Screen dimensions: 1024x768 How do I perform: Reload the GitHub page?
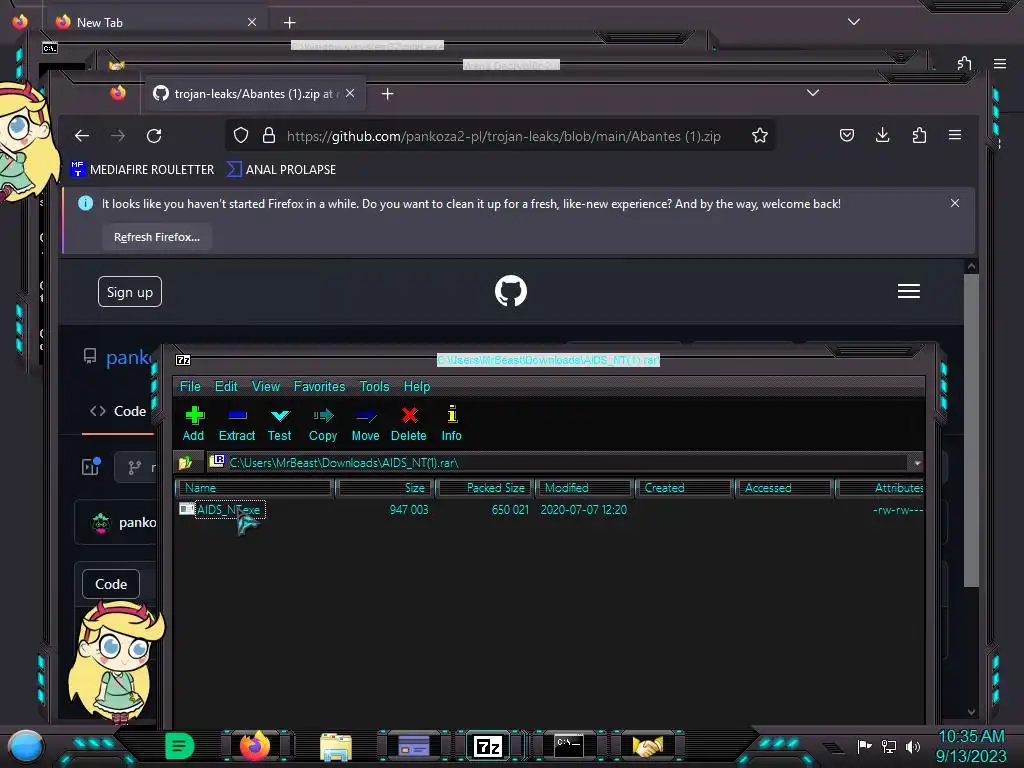[x=154, y=136]
